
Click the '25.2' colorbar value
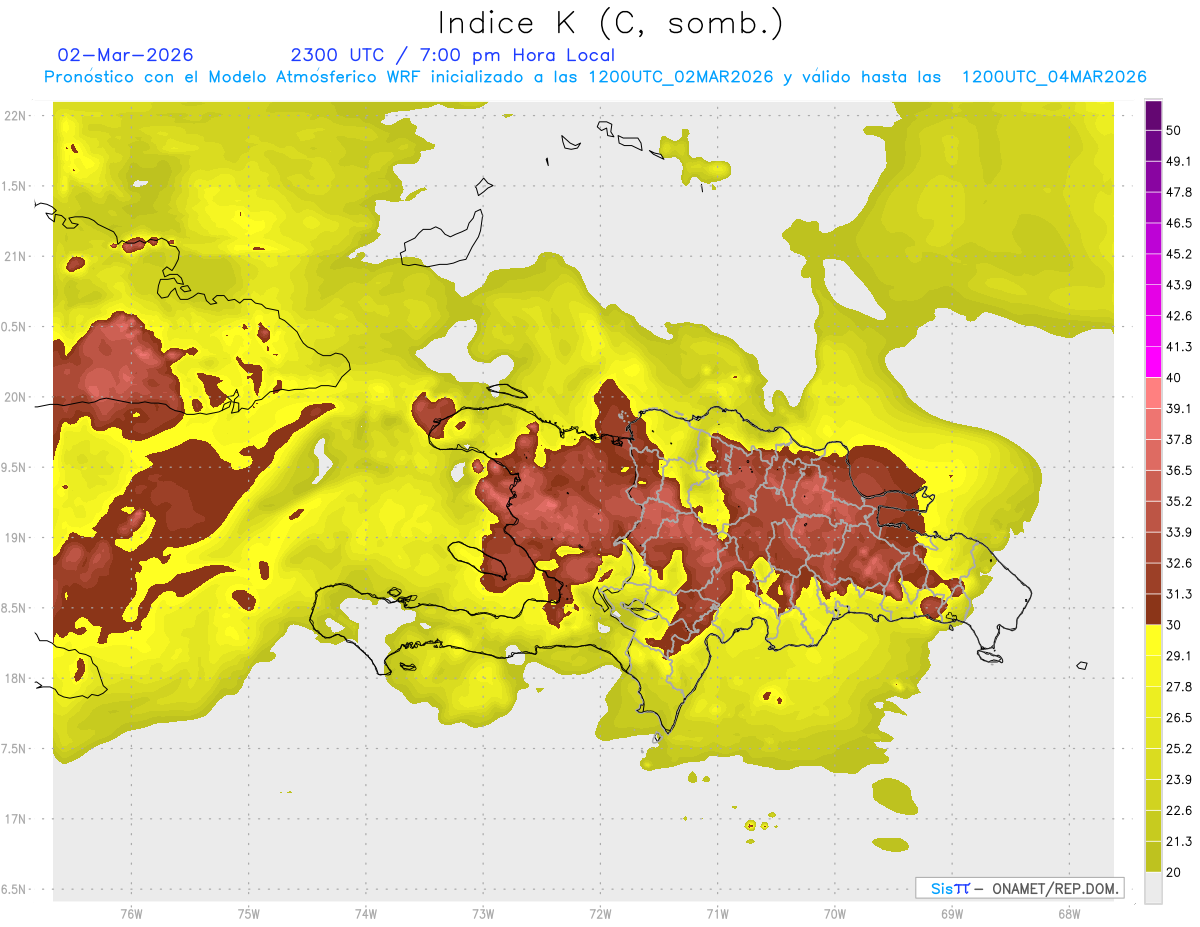click(x=1179, y=748)
